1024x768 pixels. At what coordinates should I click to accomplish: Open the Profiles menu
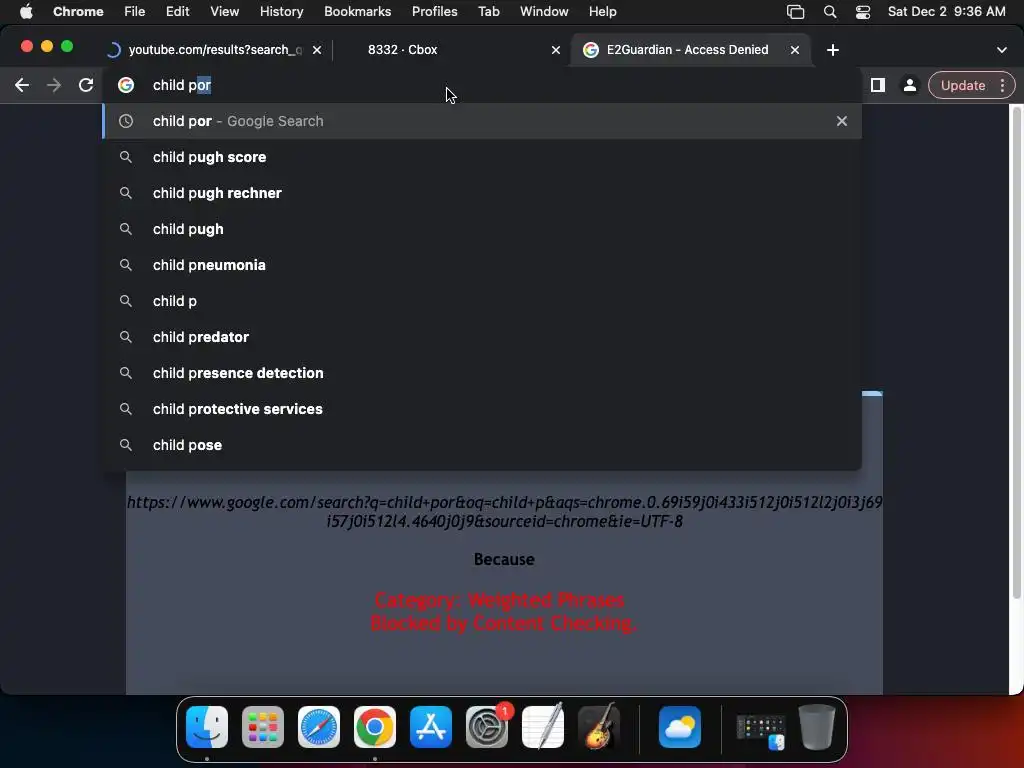click(434, 12)
